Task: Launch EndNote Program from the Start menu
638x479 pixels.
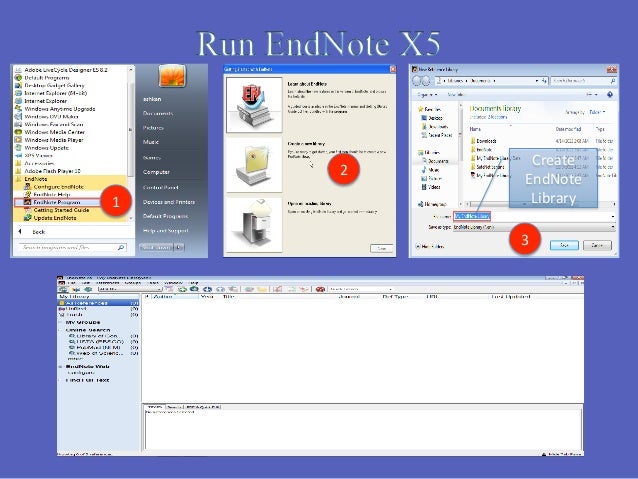Action: click(x=57, y=202)
